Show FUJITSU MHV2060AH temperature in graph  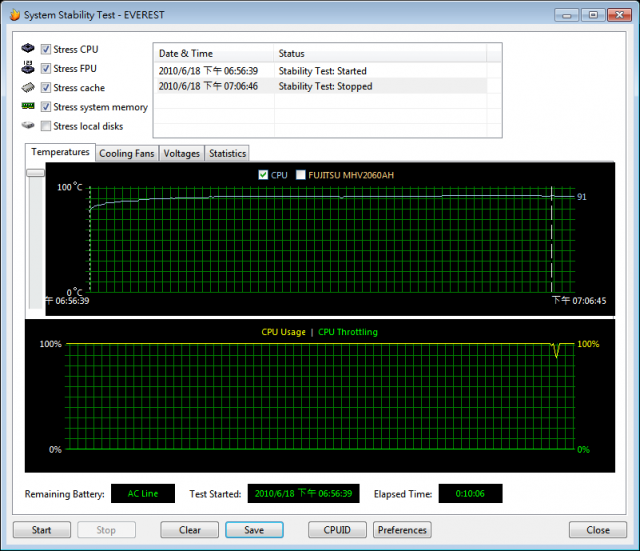301,175
